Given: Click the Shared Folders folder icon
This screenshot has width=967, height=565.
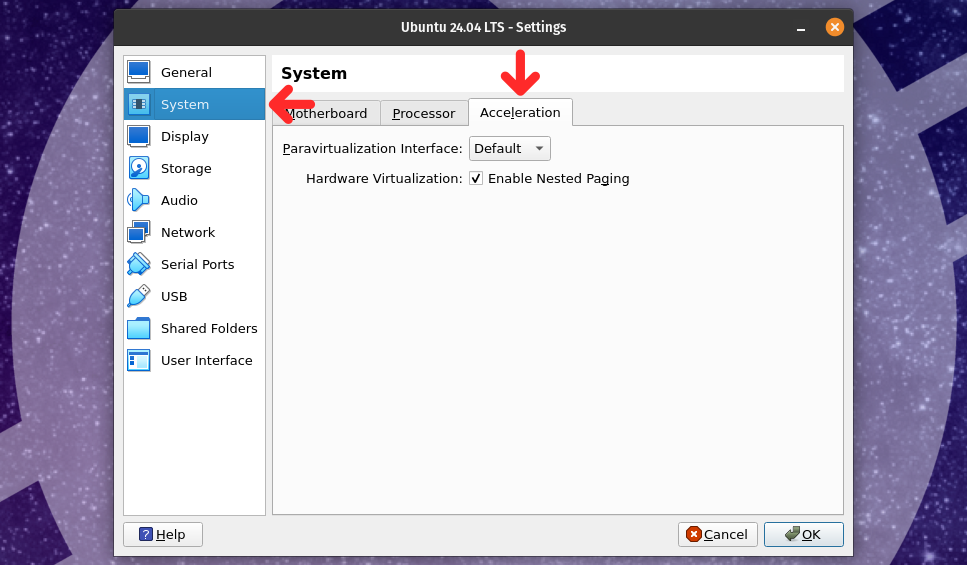Looking at the screenshot, I should [138, 329].
